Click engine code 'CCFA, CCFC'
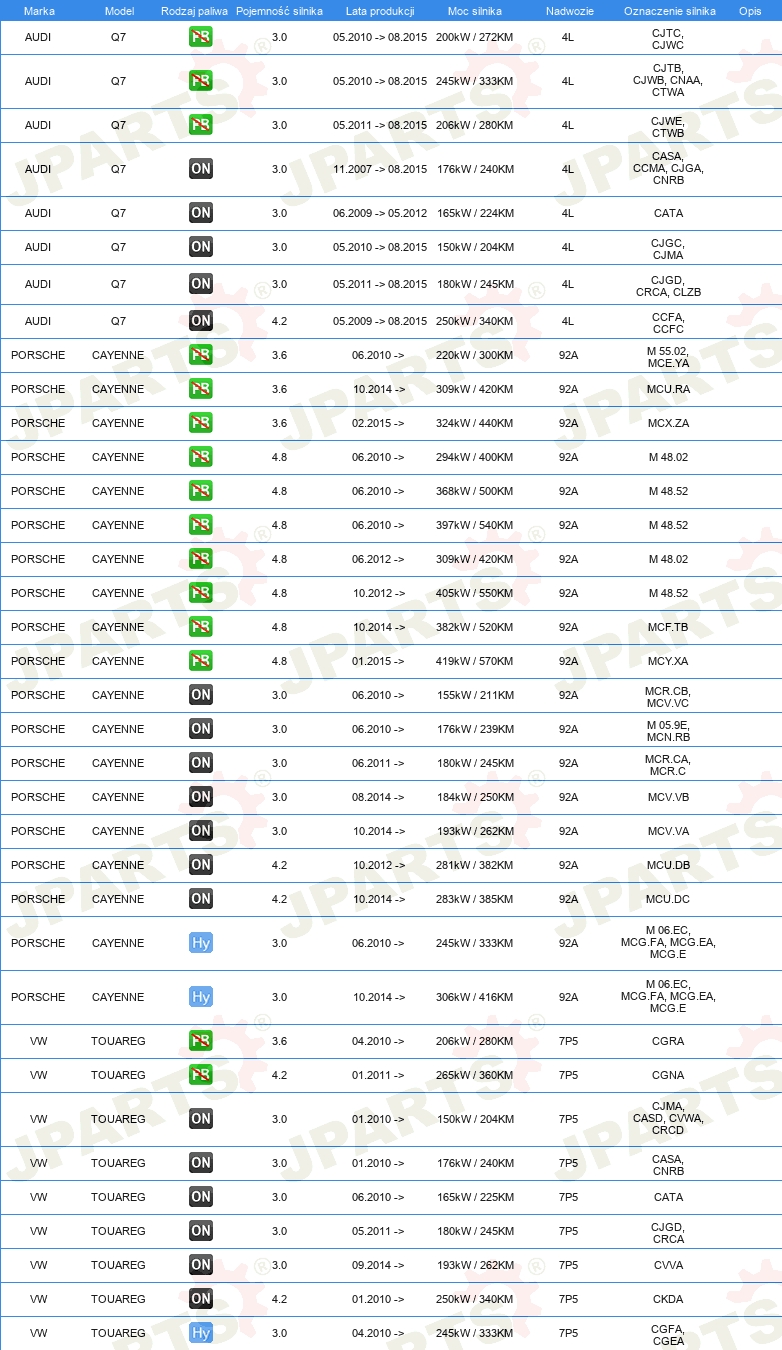 coord(668,322)
